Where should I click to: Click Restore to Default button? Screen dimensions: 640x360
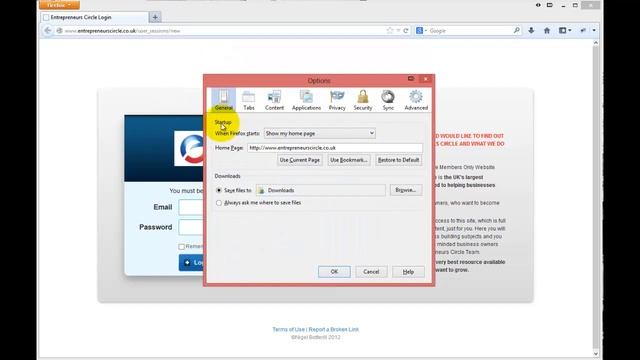coord(398,160)
